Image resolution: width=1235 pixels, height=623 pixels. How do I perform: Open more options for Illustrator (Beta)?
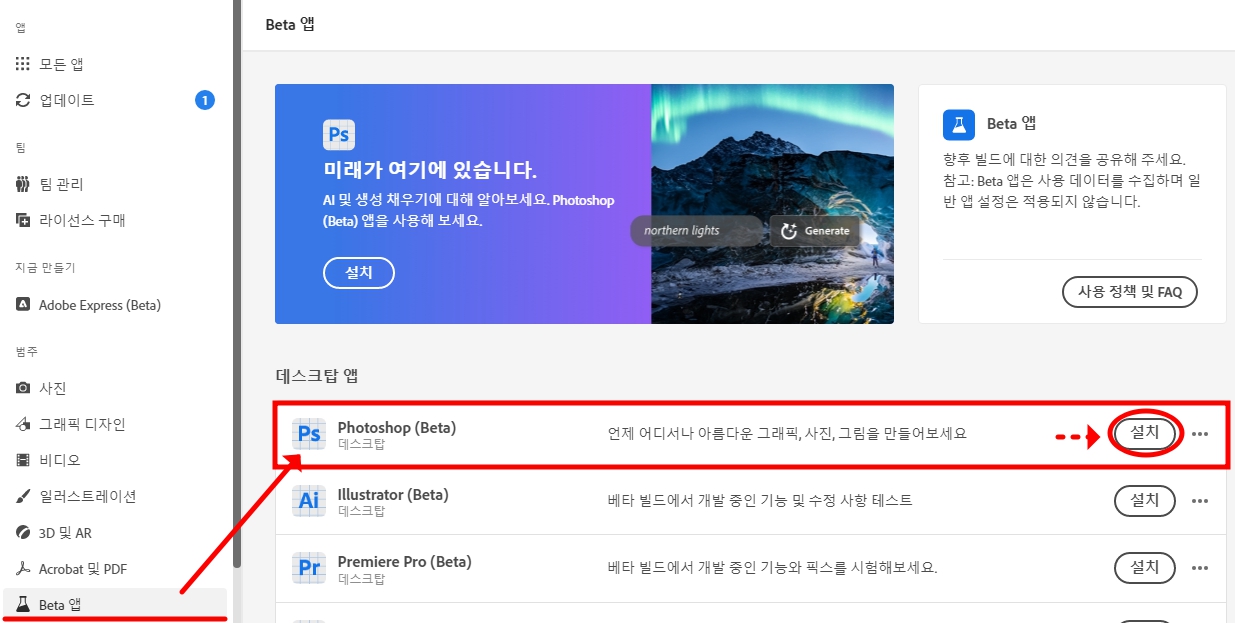point(1200,501)
